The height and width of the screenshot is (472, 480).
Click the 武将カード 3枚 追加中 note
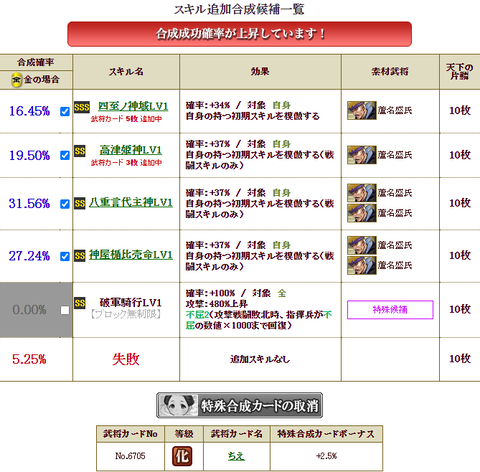coord(126,163)
